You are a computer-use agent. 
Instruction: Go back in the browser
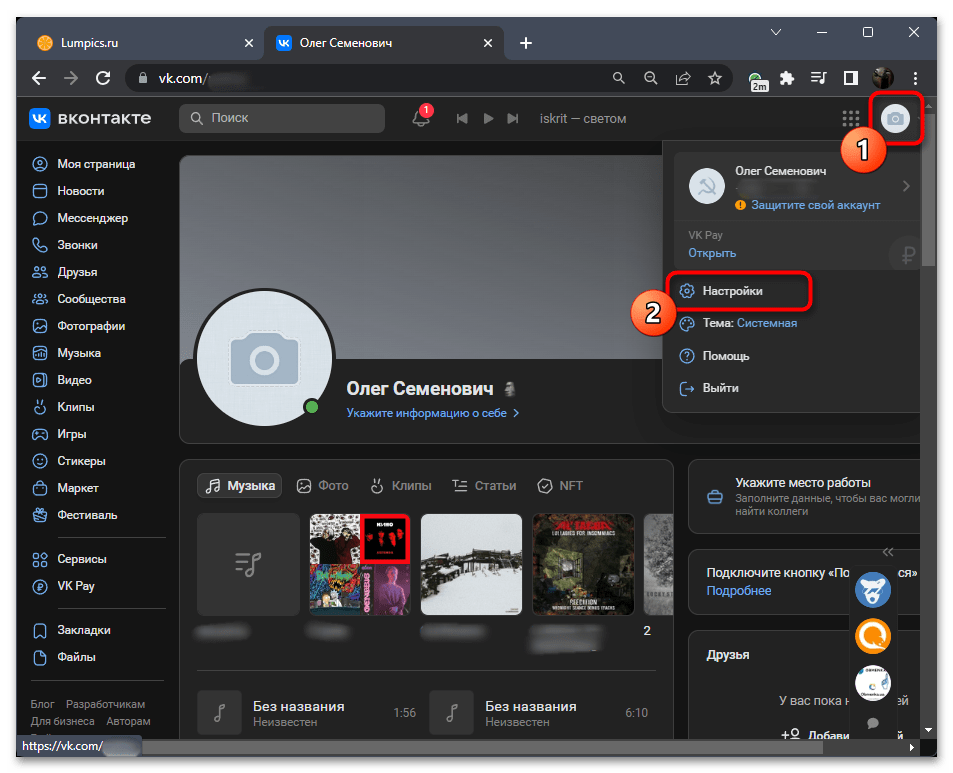(39, 78)
